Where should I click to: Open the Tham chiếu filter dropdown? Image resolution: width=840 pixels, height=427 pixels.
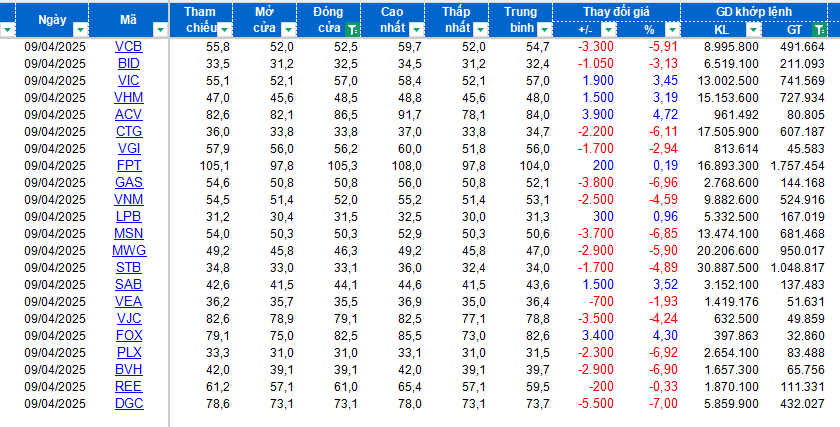coord(225,29)
